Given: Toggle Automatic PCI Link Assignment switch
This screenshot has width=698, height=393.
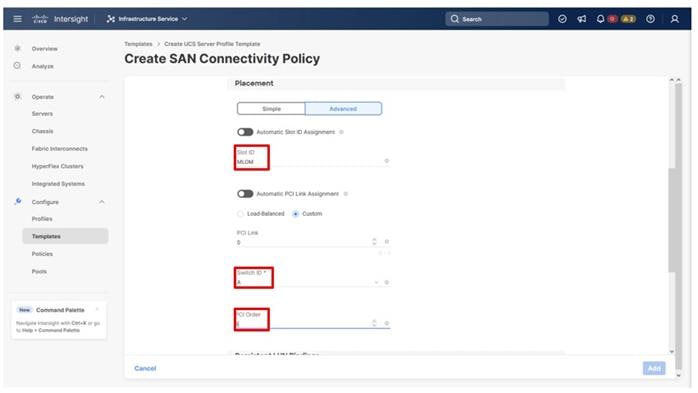Looking at the screenshot, I should [x=245, y=194].
